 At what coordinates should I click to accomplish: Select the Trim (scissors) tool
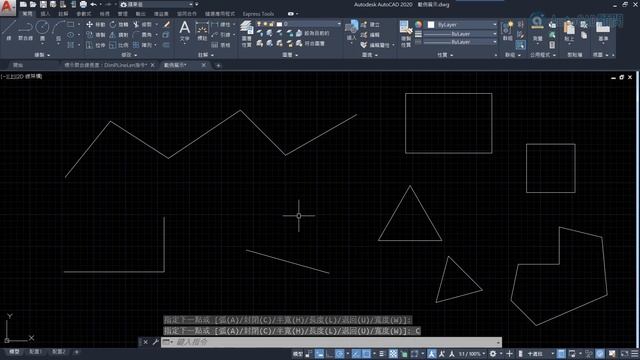tap(142, 24)
